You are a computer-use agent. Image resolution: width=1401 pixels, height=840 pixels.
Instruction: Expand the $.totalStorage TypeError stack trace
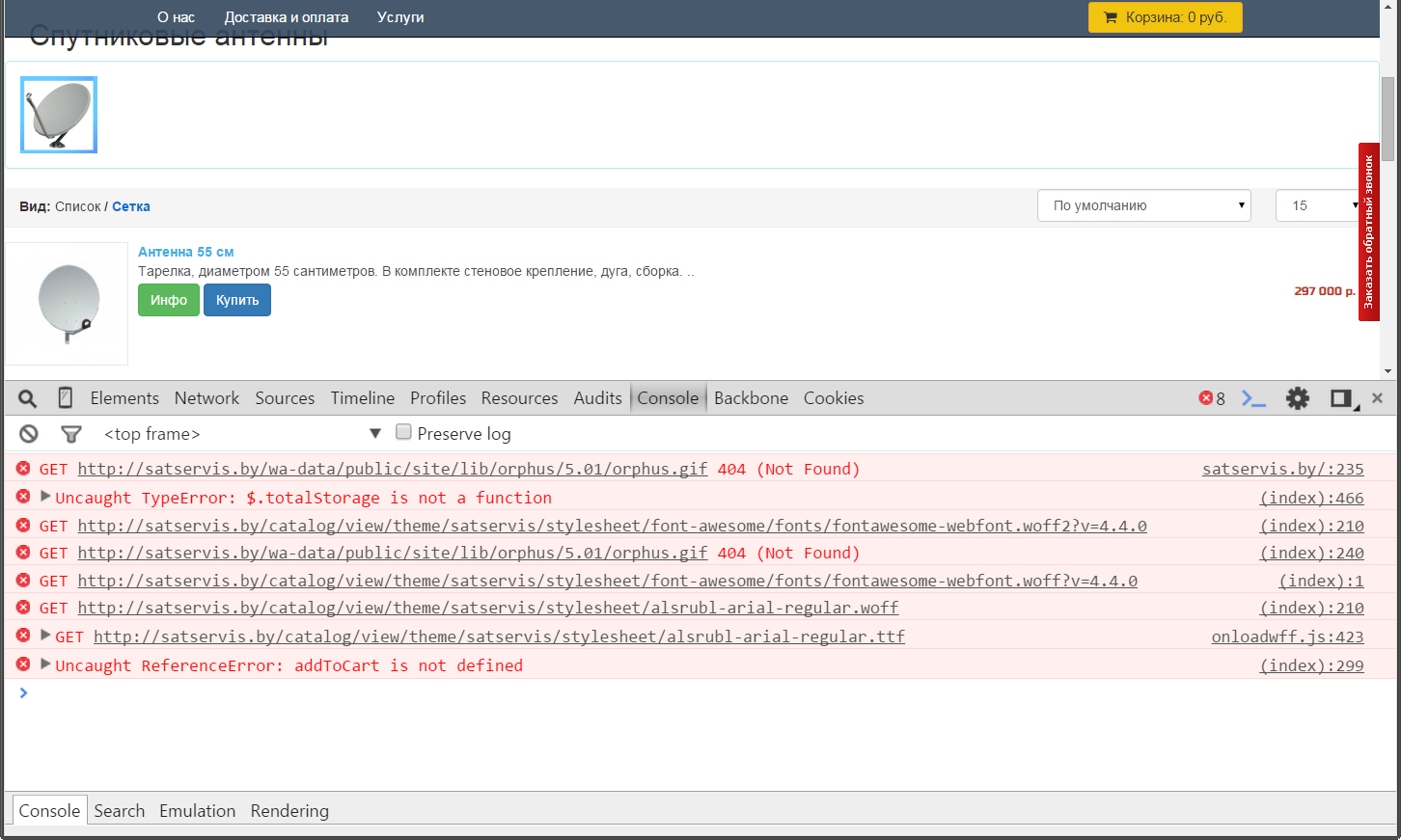tap(45, 497)
